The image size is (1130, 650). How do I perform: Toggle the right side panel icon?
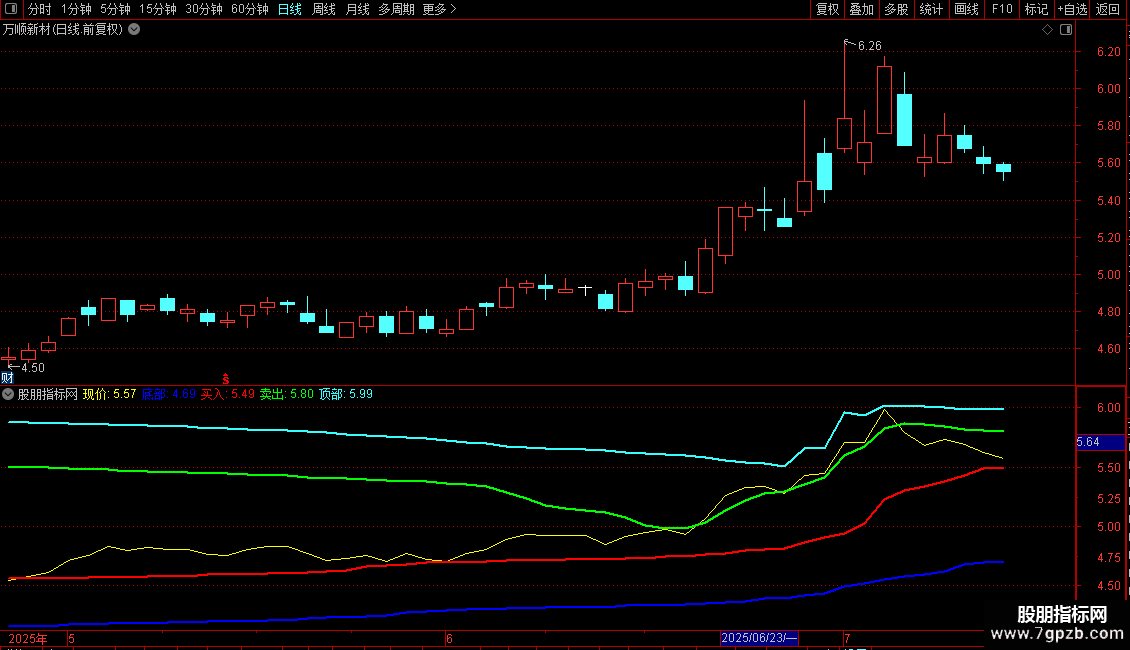tap(1066, 30)
